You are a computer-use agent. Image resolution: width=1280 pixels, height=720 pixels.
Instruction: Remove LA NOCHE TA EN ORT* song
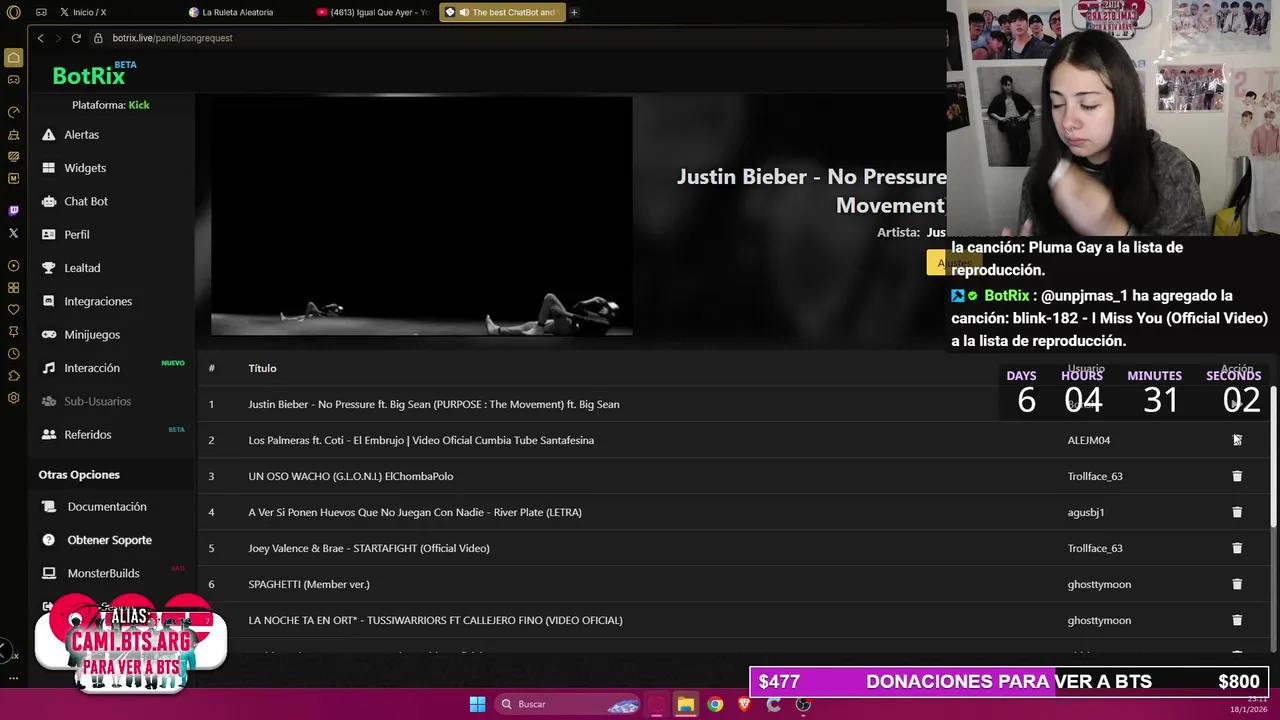[x=1237, y=620]
